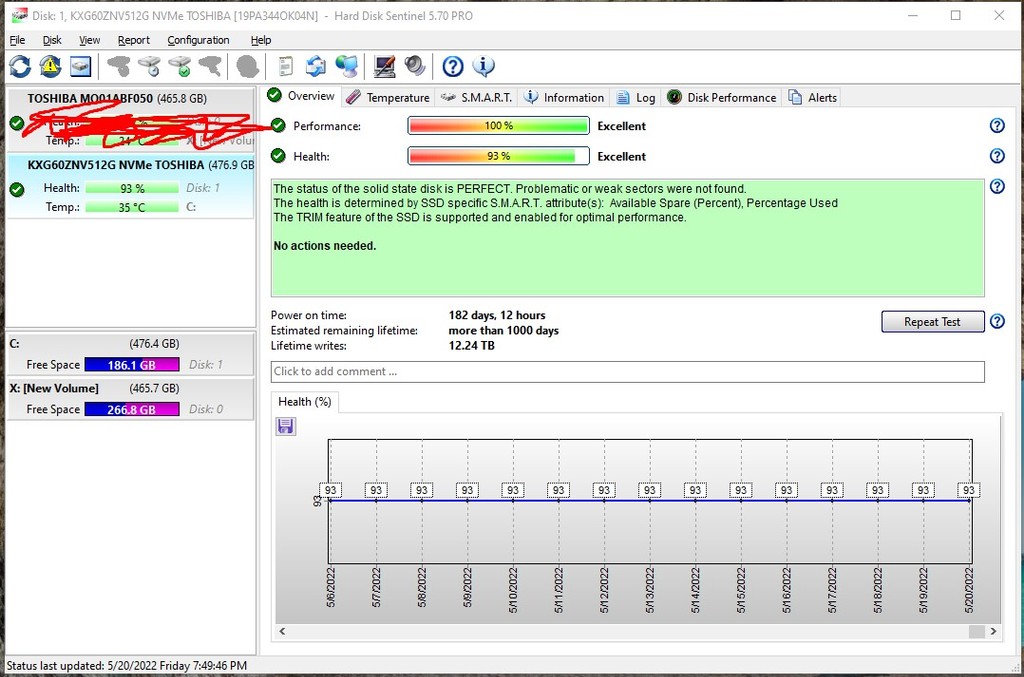Click the monitor with pen configuration icon
Image resolution: width=1024 pixels, height=677 pixels.
click(x=384, y=66)
